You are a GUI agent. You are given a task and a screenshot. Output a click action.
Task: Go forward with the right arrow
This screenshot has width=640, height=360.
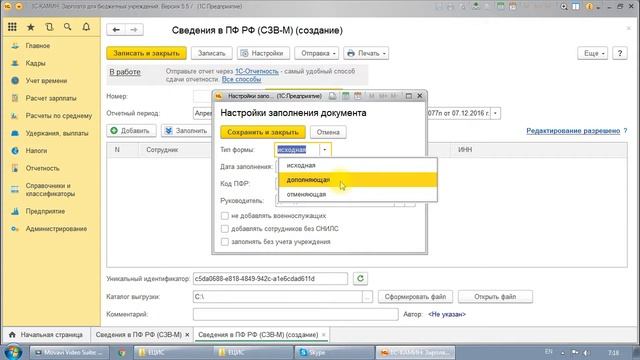click(134, 30)
